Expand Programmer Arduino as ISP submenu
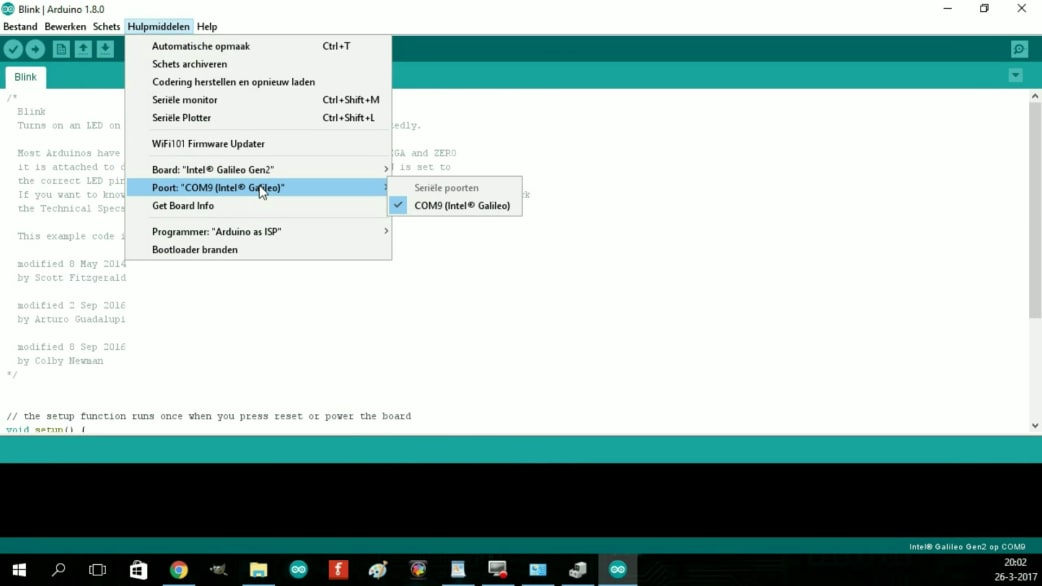Viewport: 1042px width, 586px height. point(259,231)
